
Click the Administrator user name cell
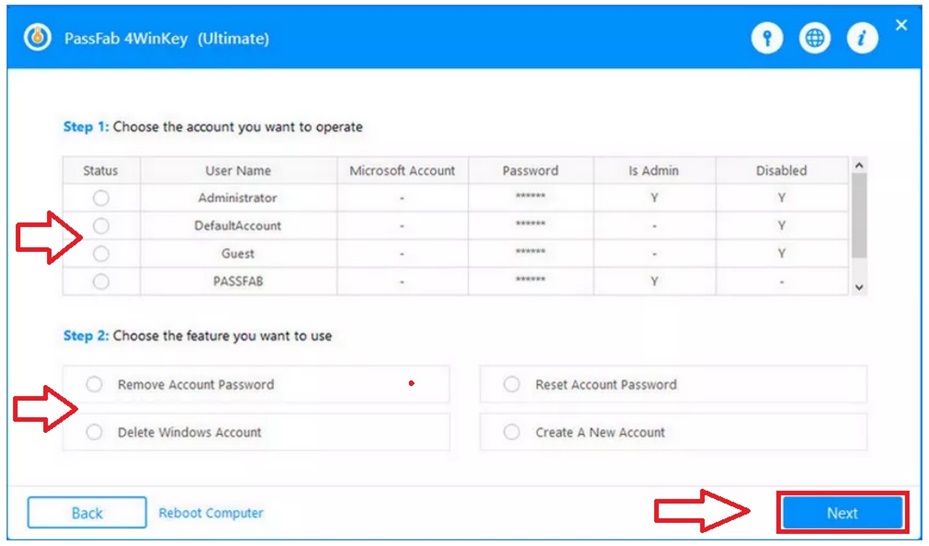238,198
